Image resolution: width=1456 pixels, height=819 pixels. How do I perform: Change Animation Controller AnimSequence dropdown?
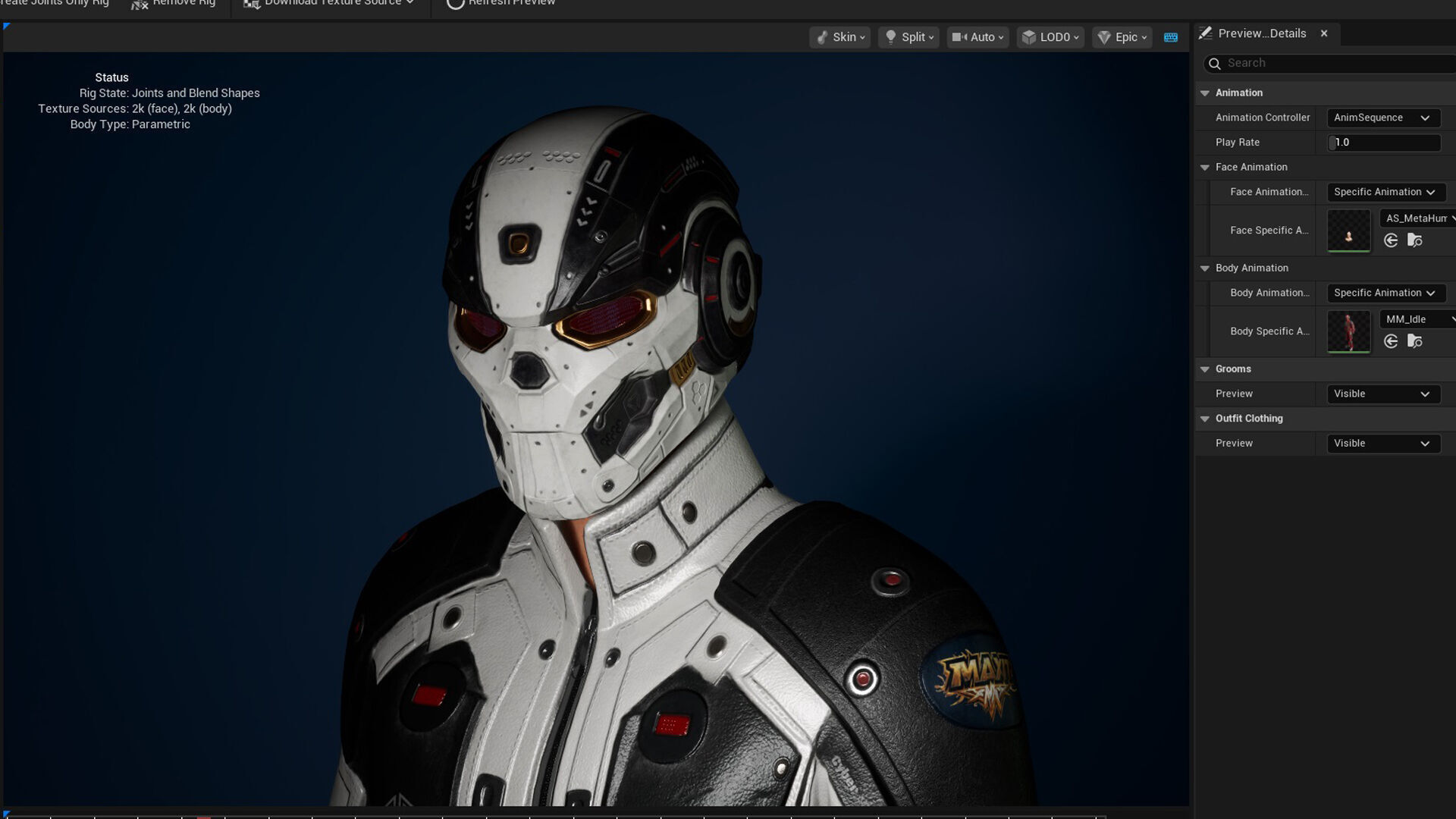[1382, 118]
